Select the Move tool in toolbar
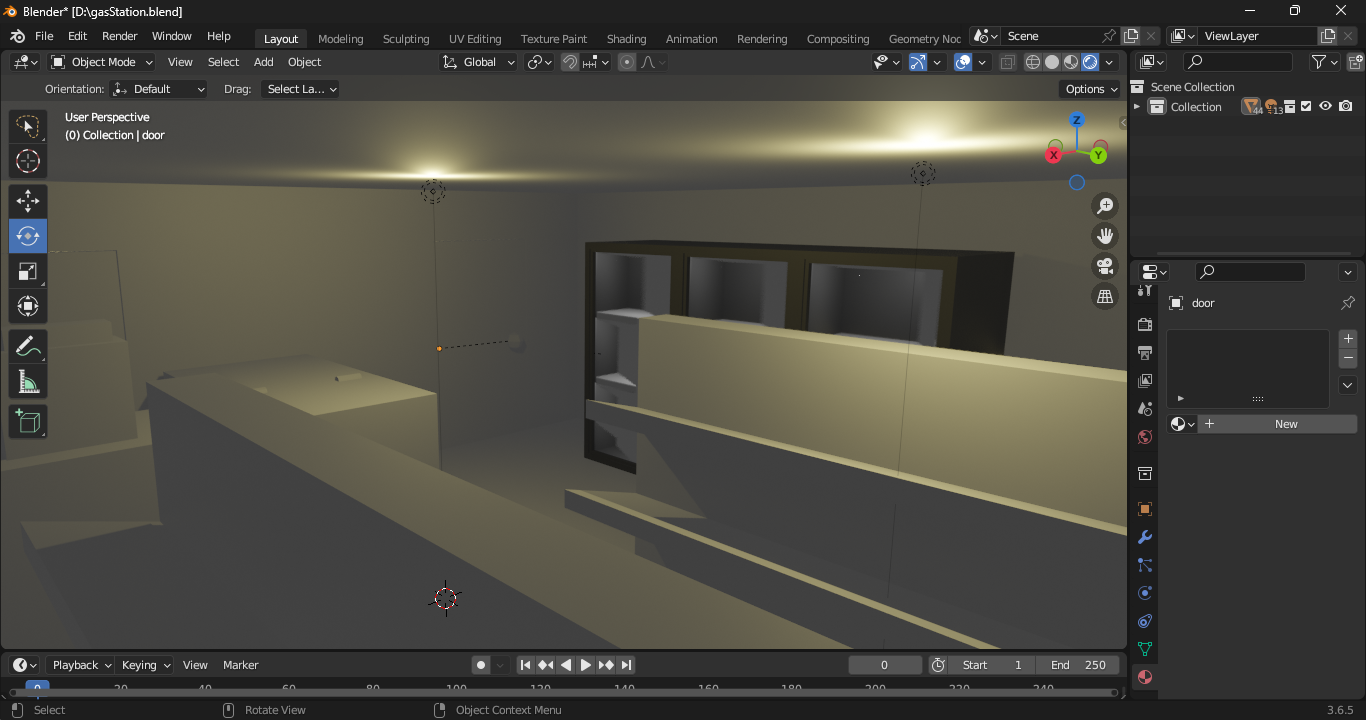Image resolution: width=1366 pixels, height=720 pixels. [x=28, y=201]
